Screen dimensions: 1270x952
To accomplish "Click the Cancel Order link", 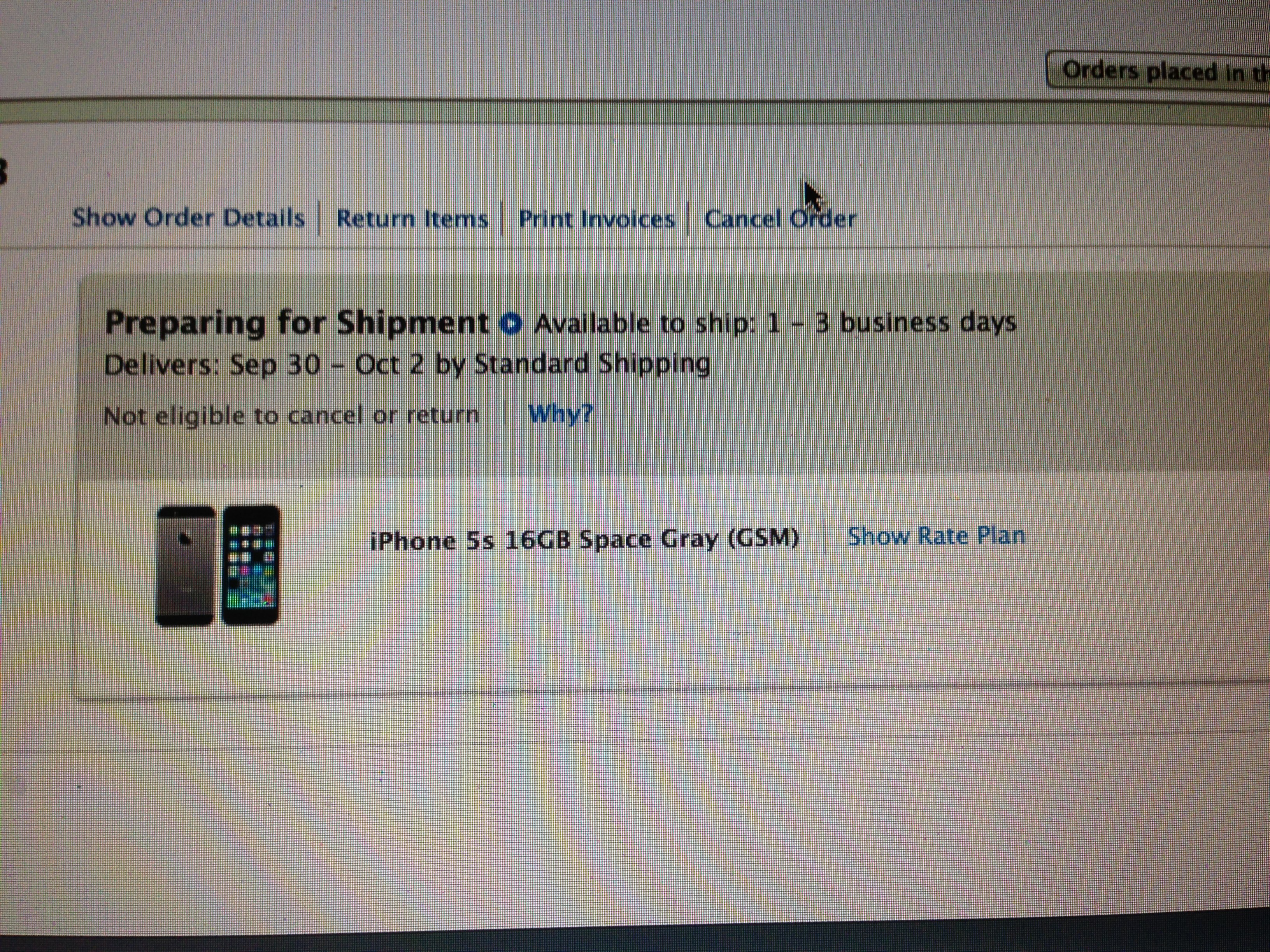I will click(780, 219).
